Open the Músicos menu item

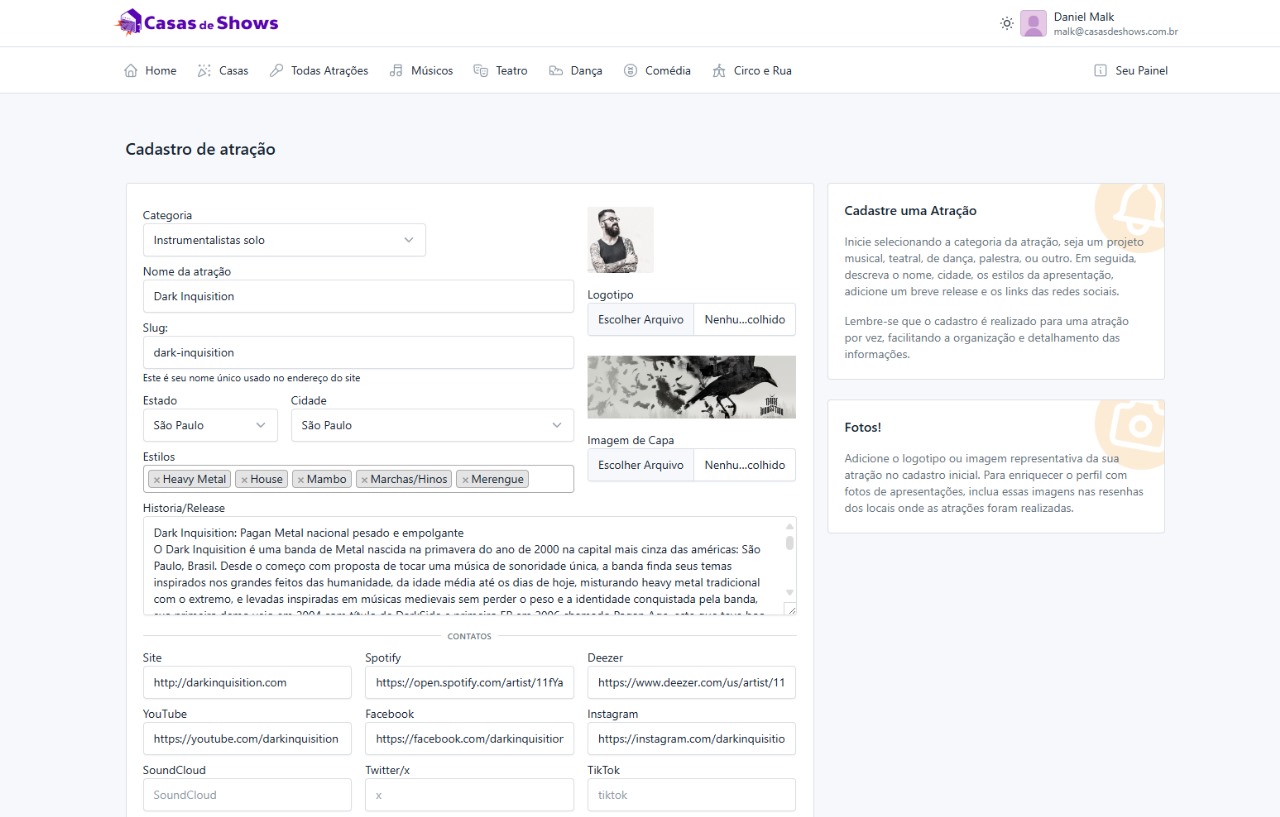click(421, 70)
